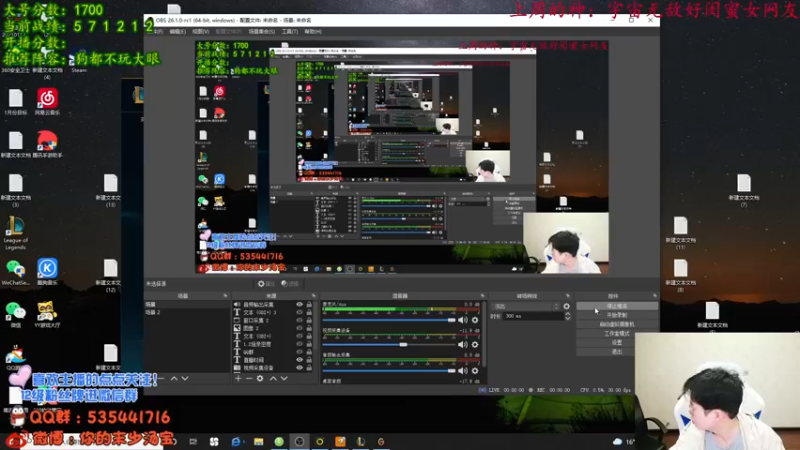Open 网易云音乐 desktop icon

(47, 101)
